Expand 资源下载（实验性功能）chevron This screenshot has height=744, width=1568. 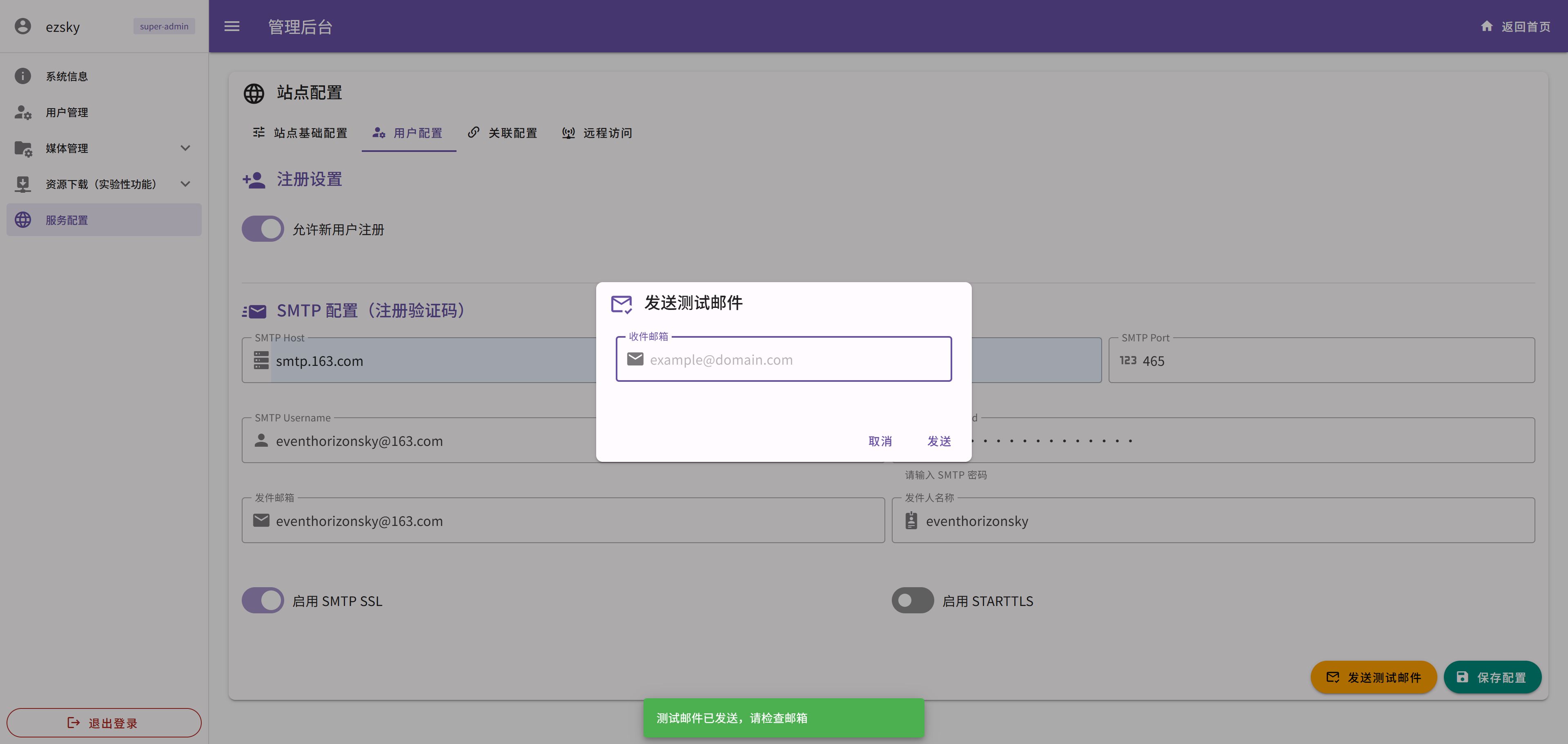pos(186,184)
